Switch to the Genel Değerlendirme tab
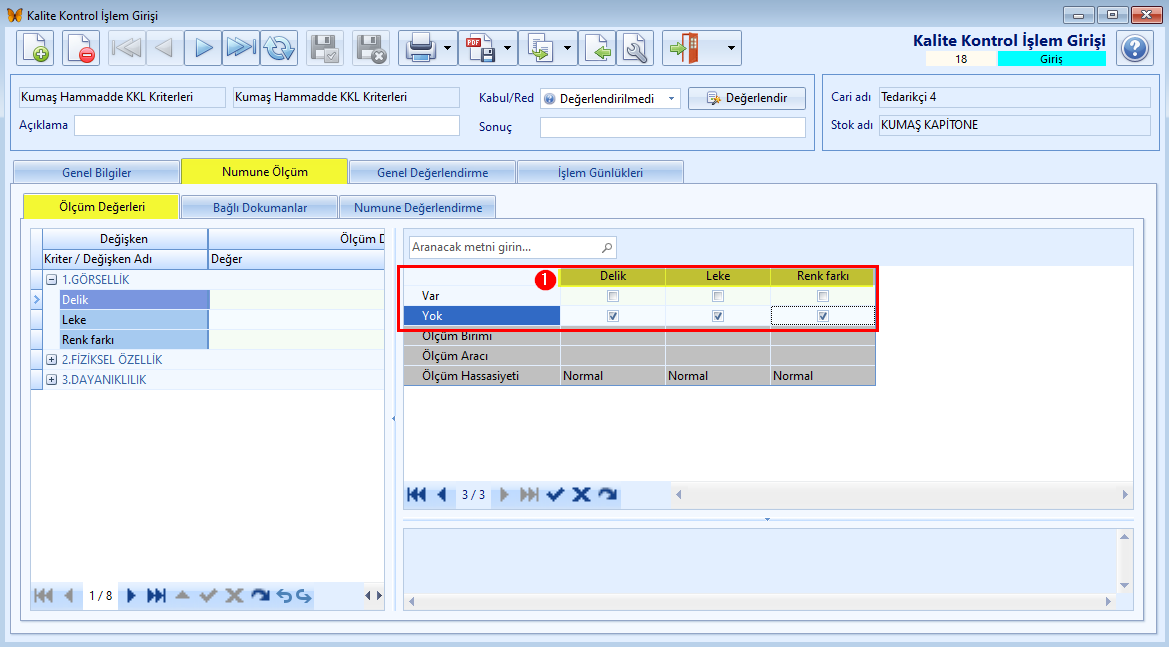 point(432,172)
